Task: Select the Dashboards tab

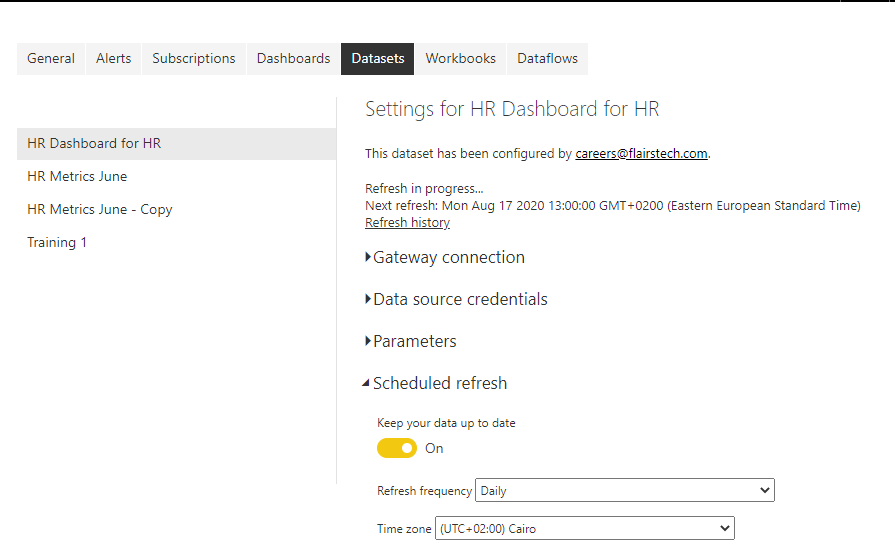Action: [293, 59]
